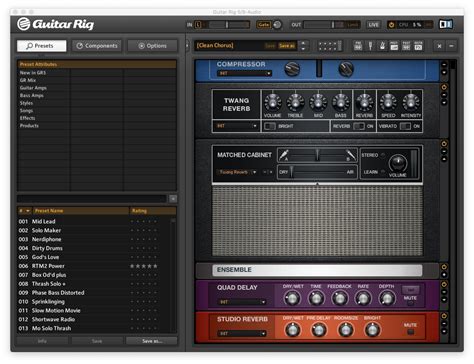Enable LEARN in Matched Cabinet
474x364 pixels.
tap(383, 172)
